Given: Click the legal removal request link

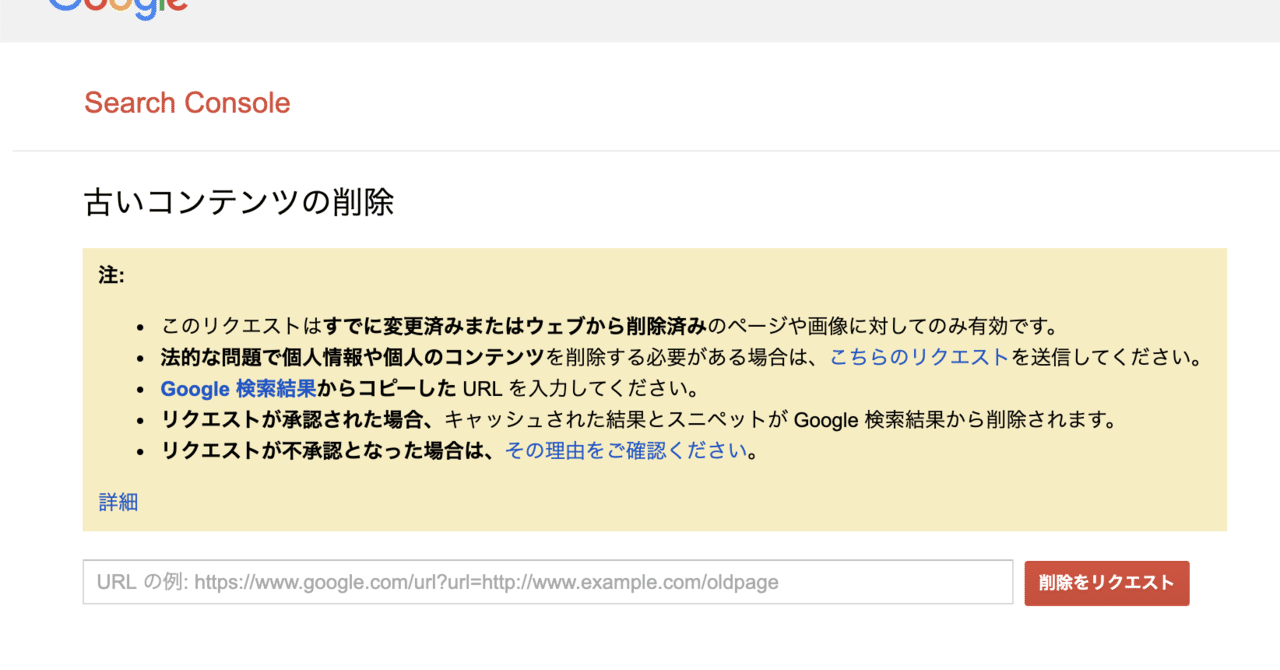Looking at the screenshot, I should tap(919, 356).
